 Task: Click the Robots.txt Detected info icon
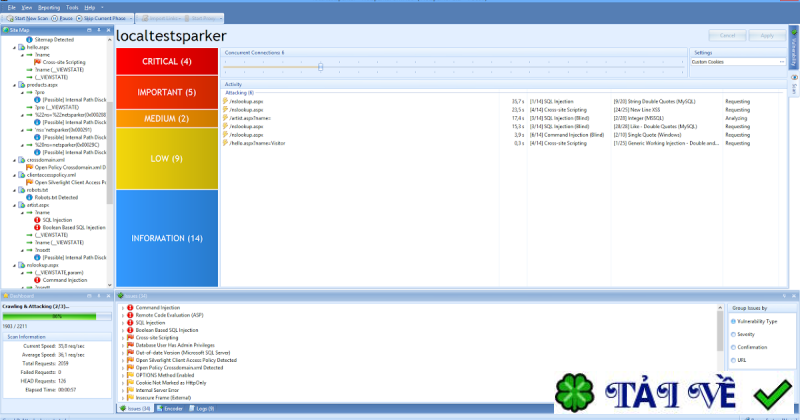click(30, 197)
